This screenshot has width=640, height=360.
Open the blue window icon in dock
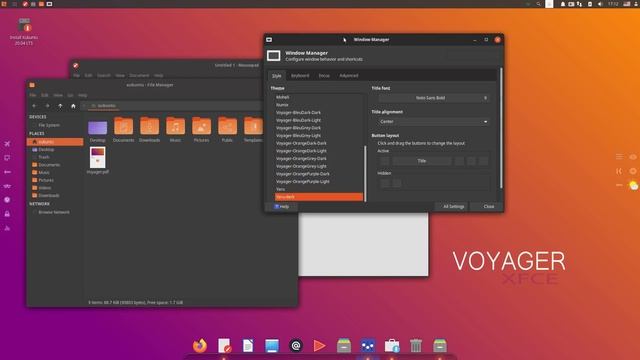272,345
